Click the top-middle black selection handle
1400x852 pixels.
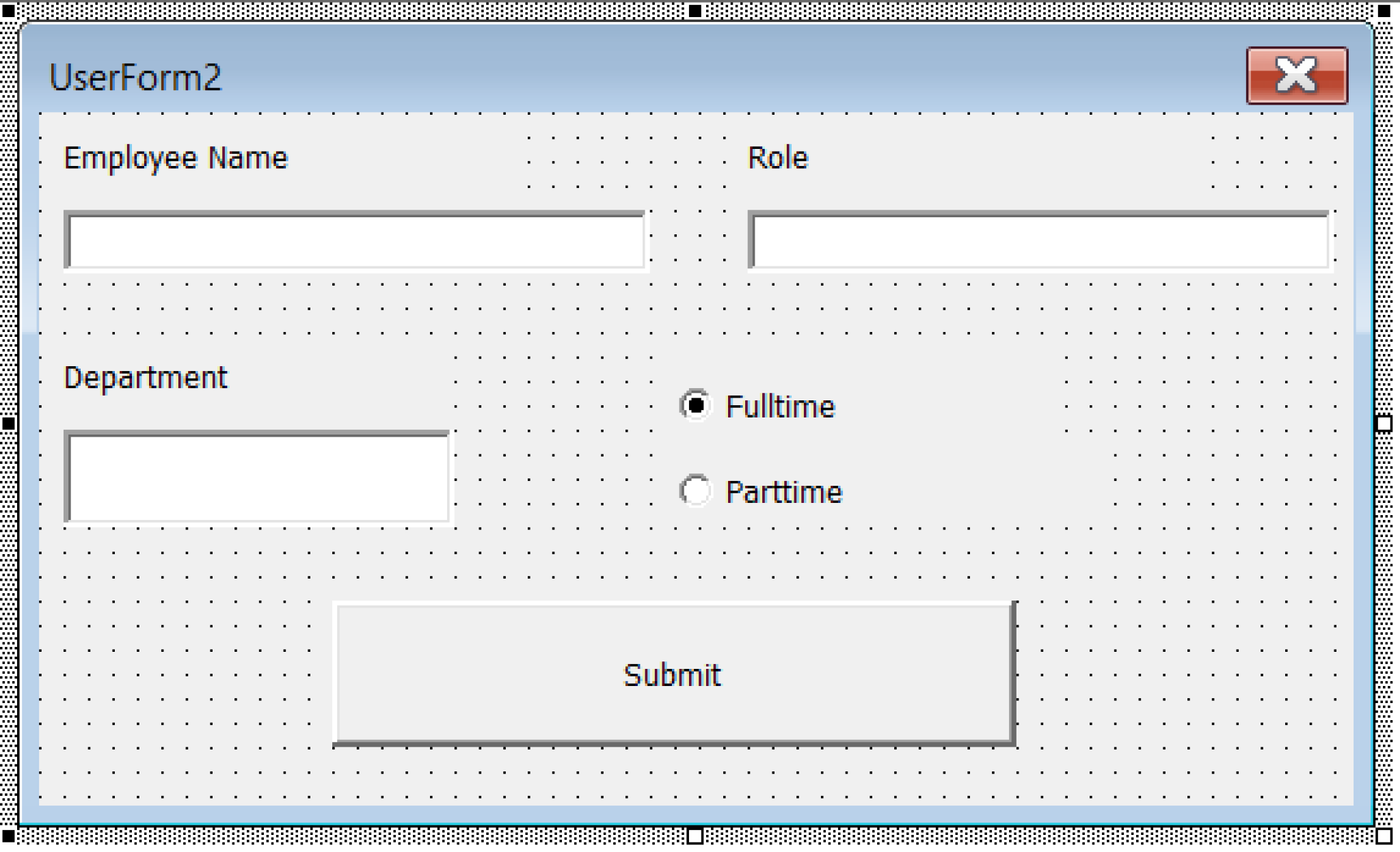(695, 10)
